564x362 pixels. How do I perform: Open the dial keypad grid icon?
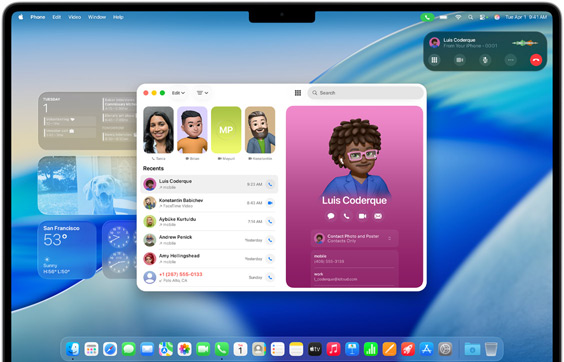click(298, 93)
